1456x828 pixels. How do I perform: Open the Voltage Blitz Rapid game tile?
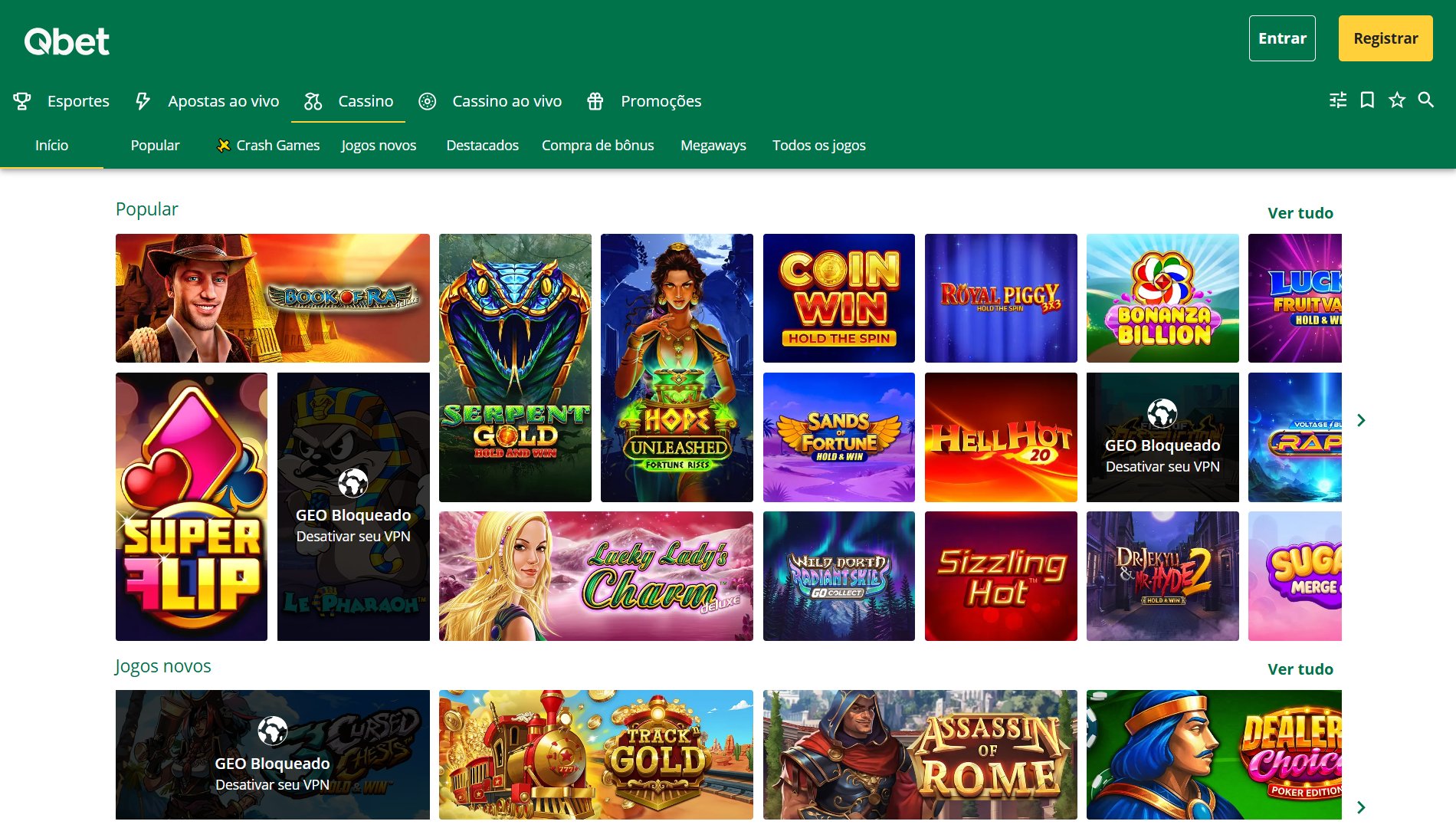tap(1295, 437)
